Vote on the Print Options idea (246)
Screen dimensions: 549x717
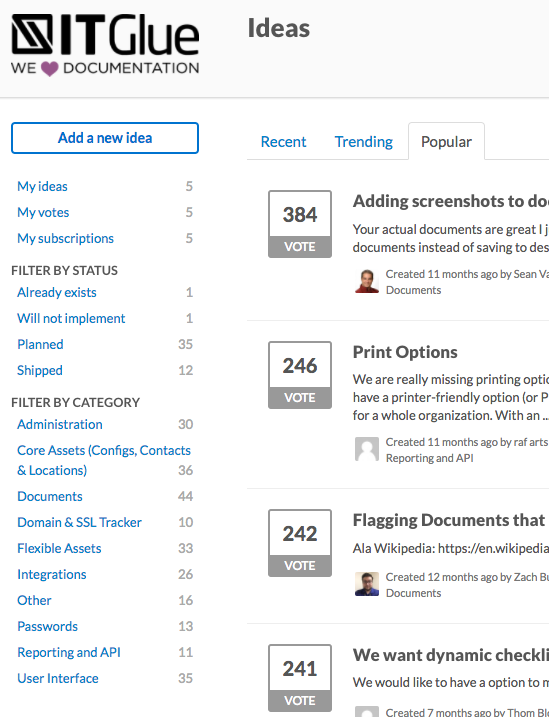click(x=300, y=398)
